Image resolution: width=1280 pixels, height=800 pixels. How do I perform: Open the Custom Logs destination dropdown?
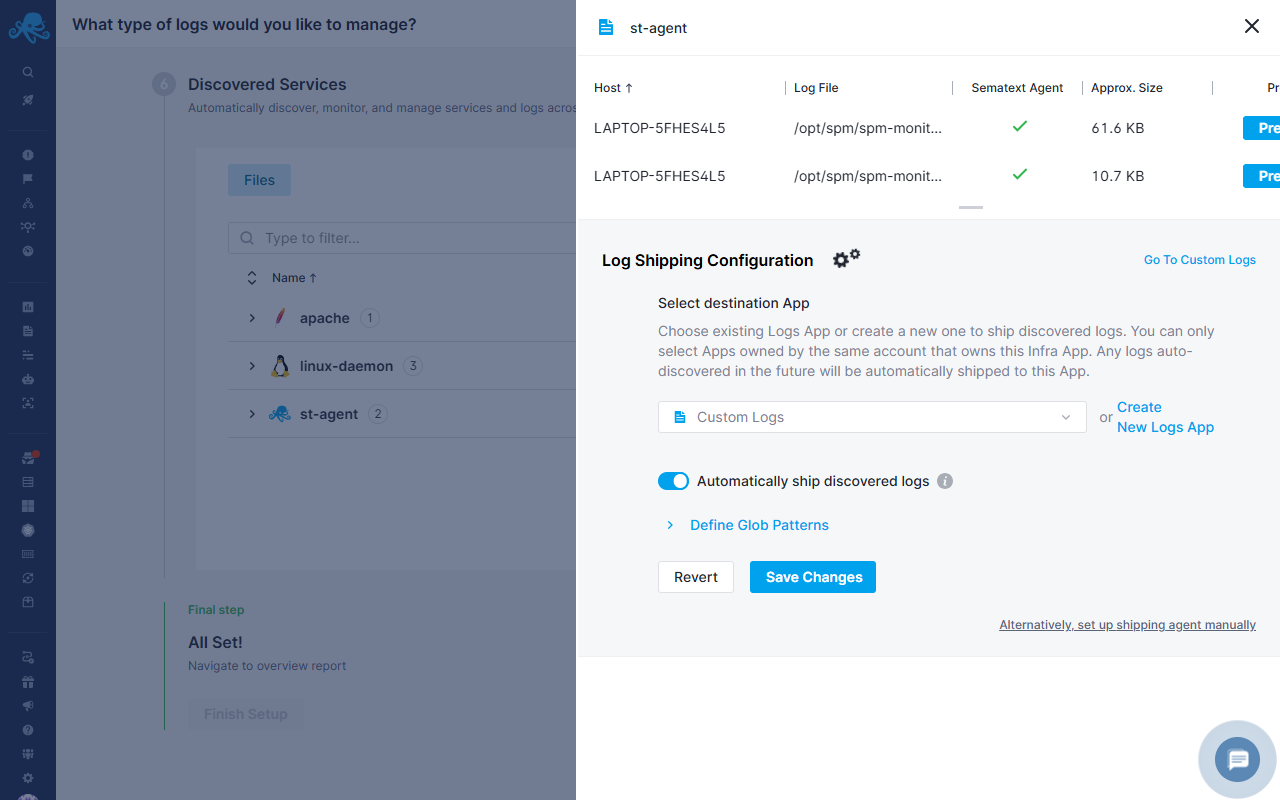coord(871,417)
